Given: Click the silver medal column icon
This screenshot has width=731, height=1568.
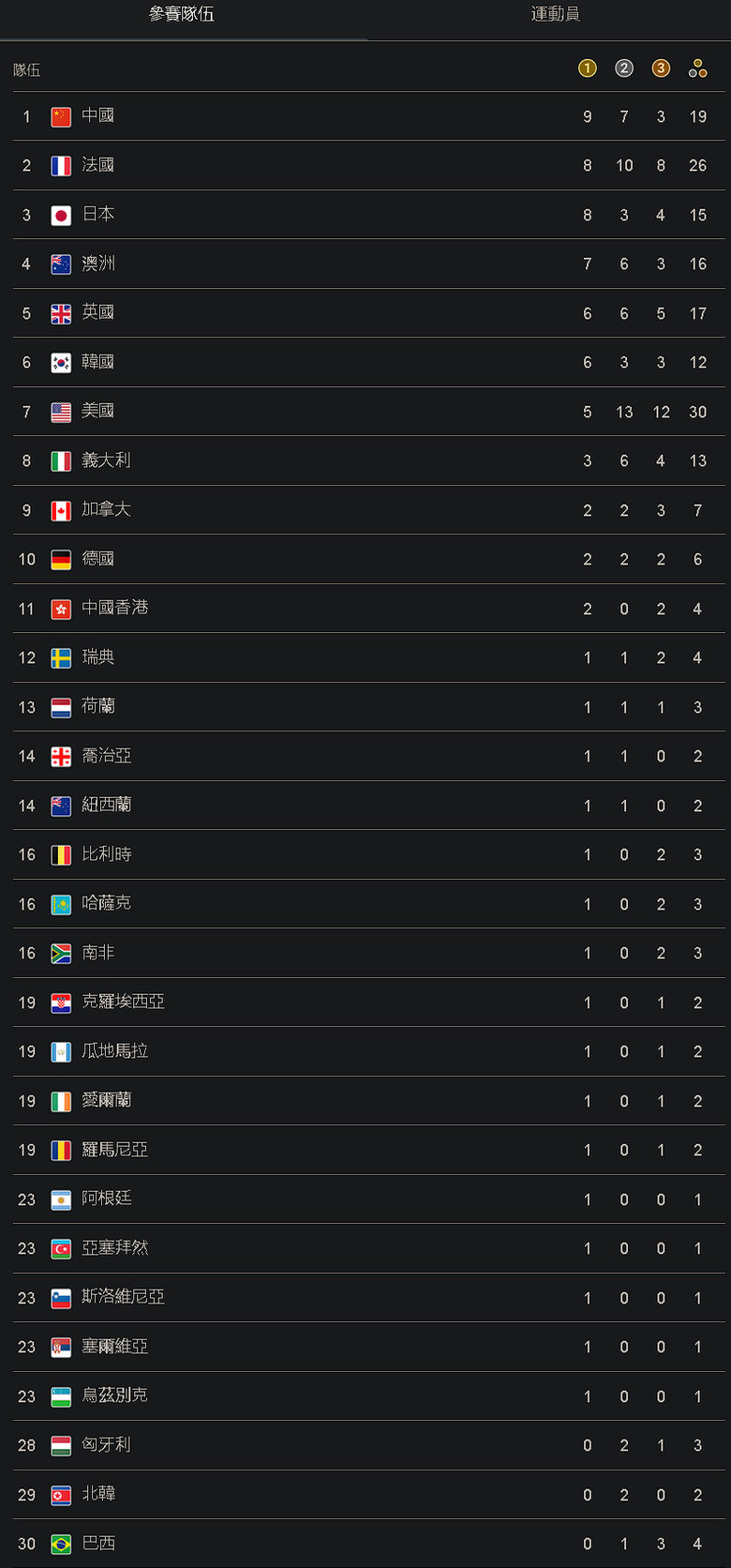Looking at the screenshot, I should coord(624,68).
